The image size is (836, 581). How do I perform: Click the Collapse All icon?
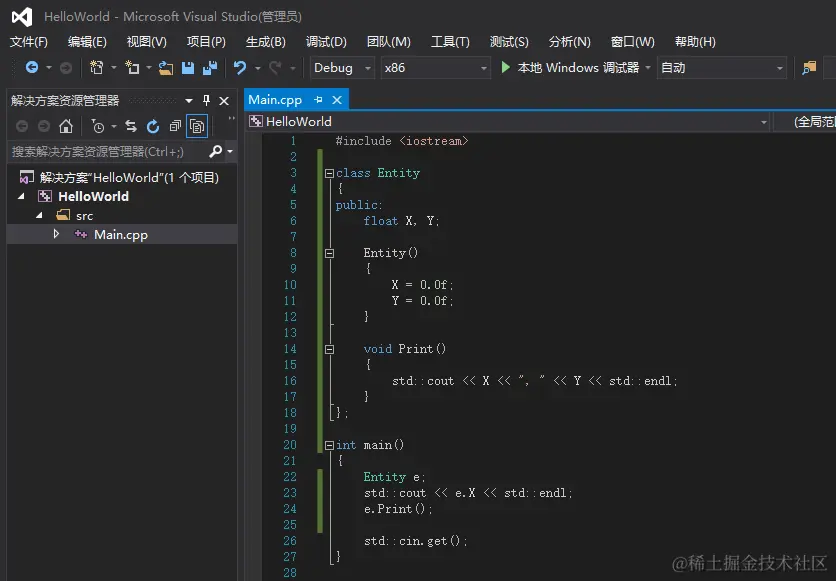(x=175, y=126)
